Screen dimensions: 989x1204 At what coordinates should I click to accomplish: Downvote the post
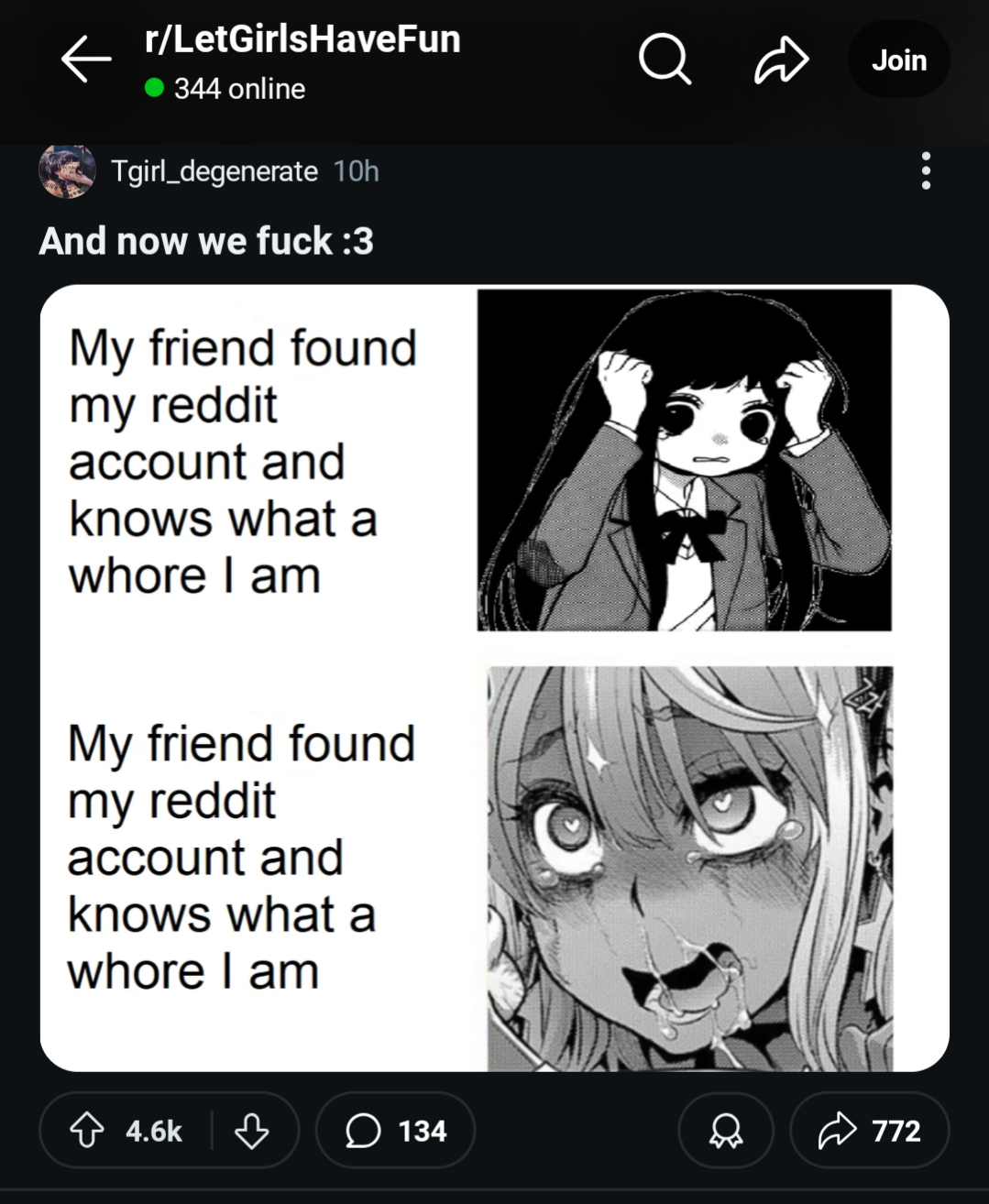coord(252,1131)
